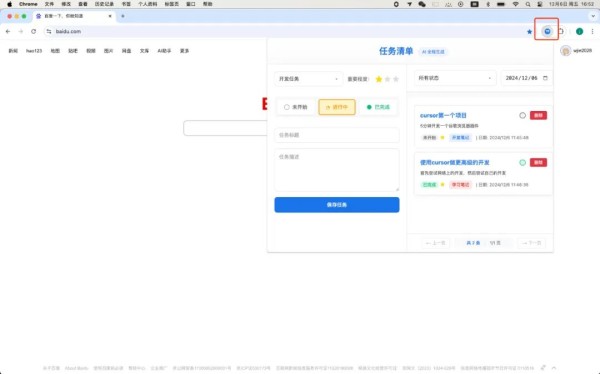
Task: Toggle completion circle for cursor第一个项目
Action: (x=522, y=115)
